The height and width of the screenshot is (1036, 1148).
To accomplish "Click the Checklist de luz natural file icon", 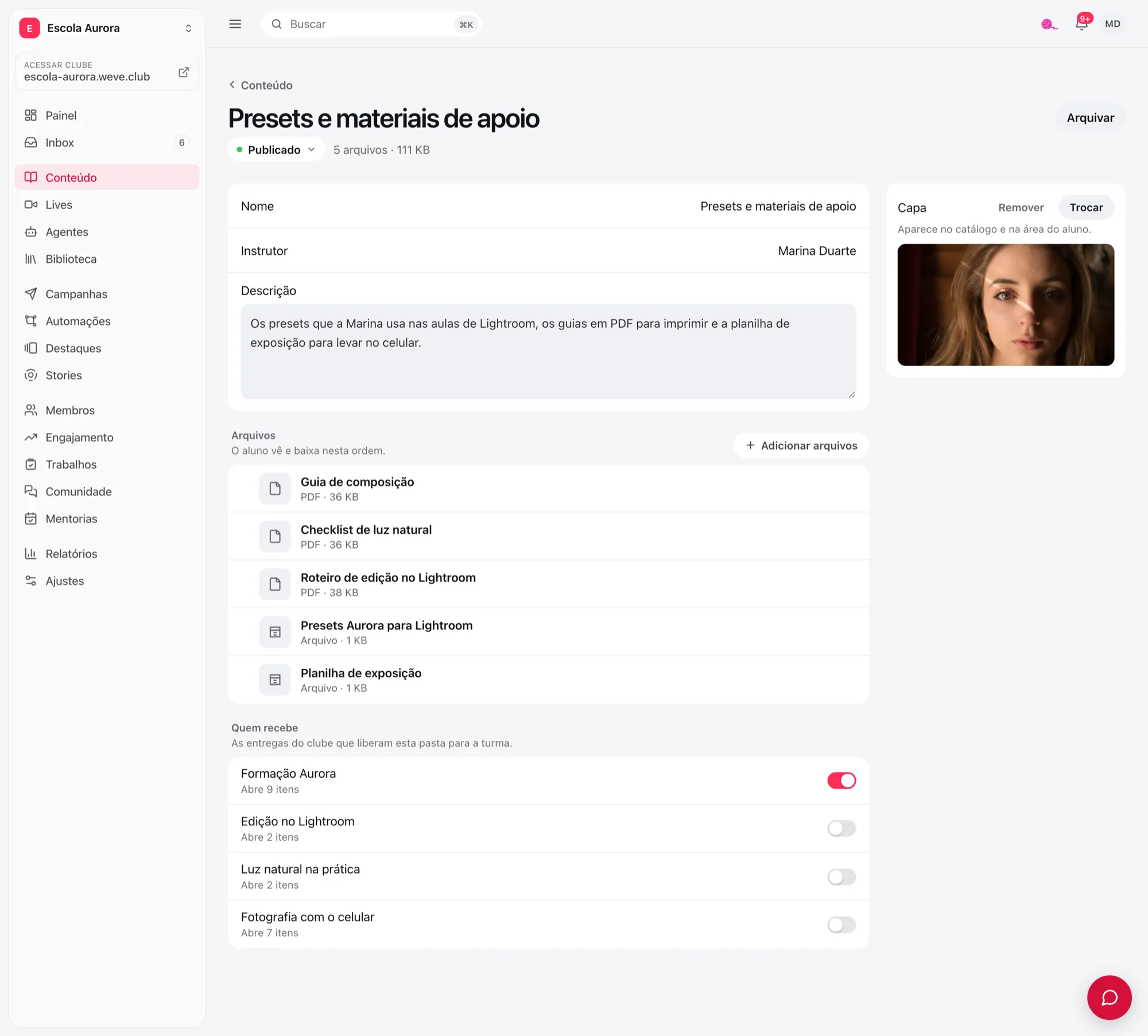I will pos(275,536).
